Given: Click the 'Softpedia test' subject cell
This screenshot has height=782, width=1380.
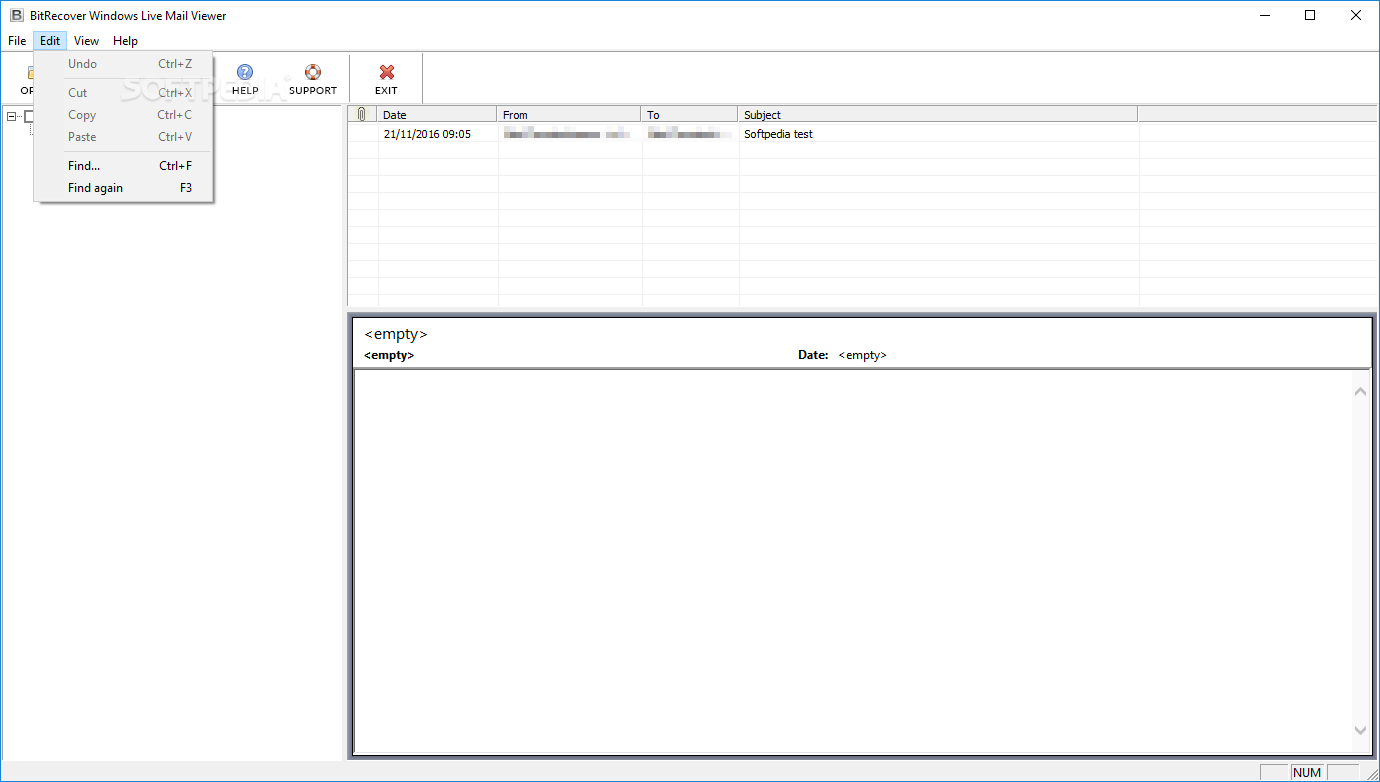Looking at the screenshot, I should 778,134.
